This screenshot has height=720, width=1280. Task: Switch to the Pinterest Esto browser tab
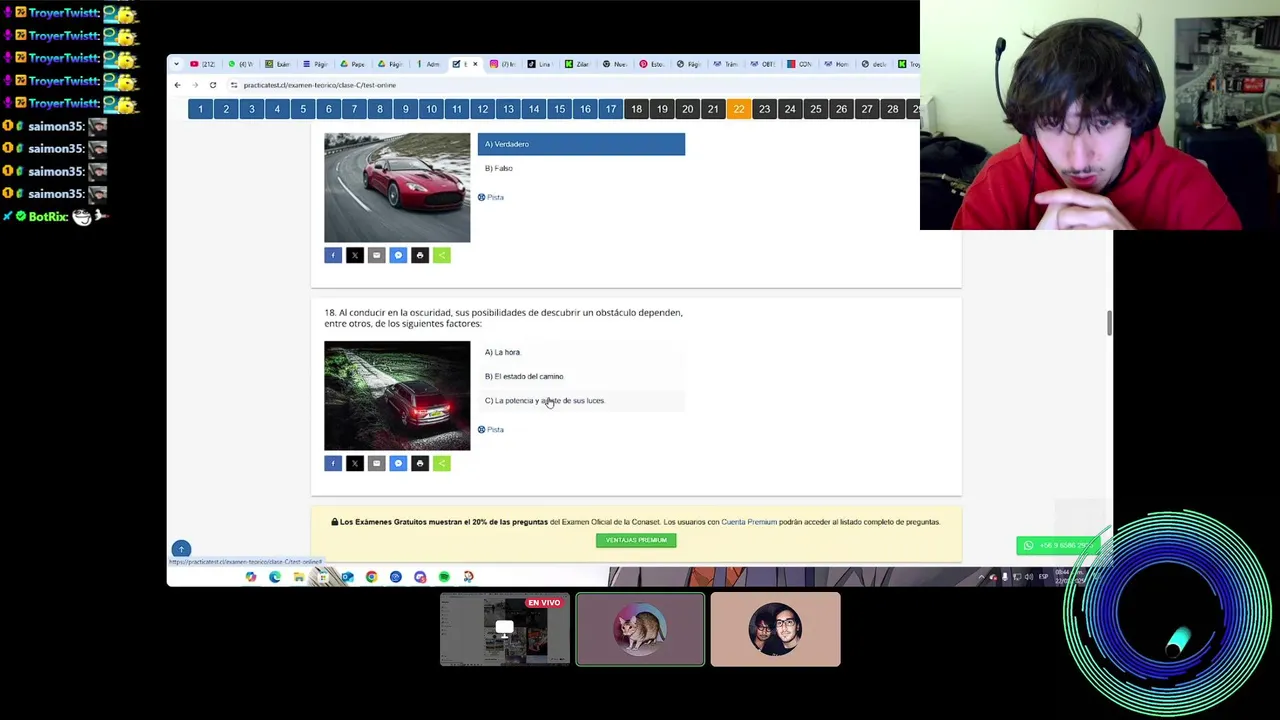tap(651, 64)
